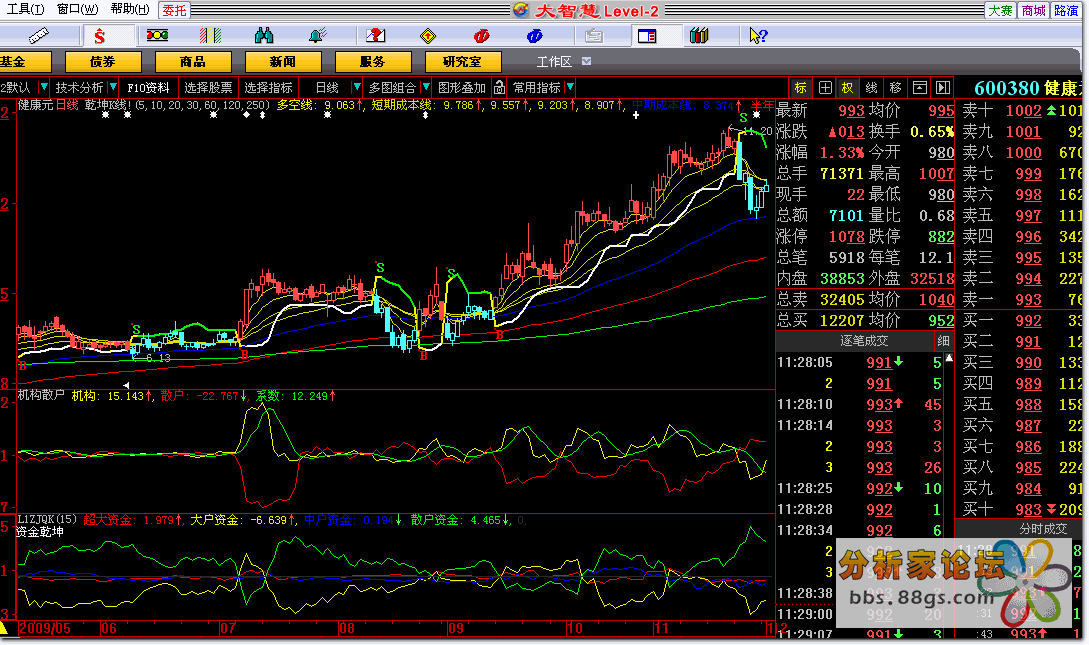Click the 大赛 button
Image resolution: width=1089 pixels, height=645 pixels.
1000,10
